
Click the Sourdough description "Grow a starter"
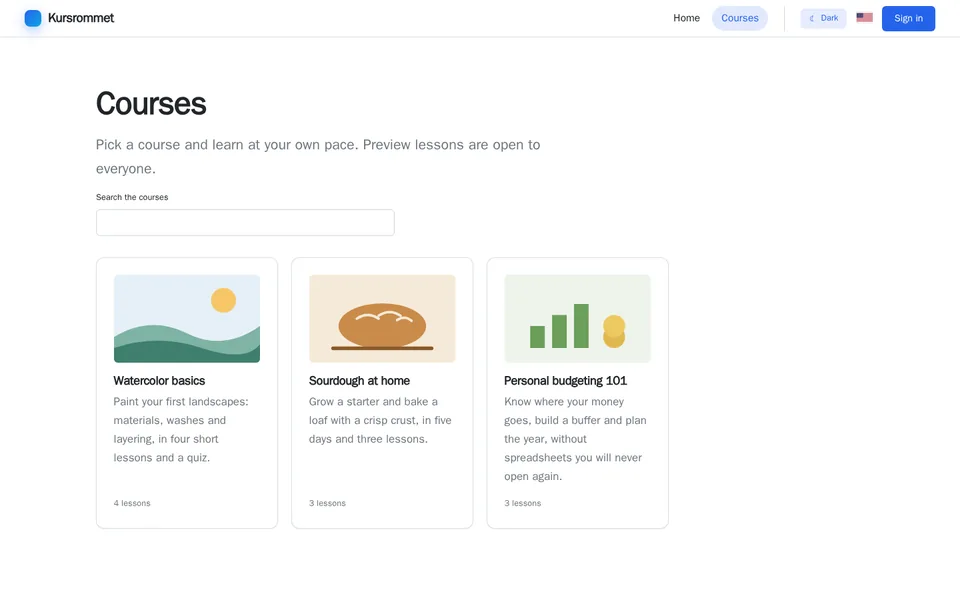(380, 421)
